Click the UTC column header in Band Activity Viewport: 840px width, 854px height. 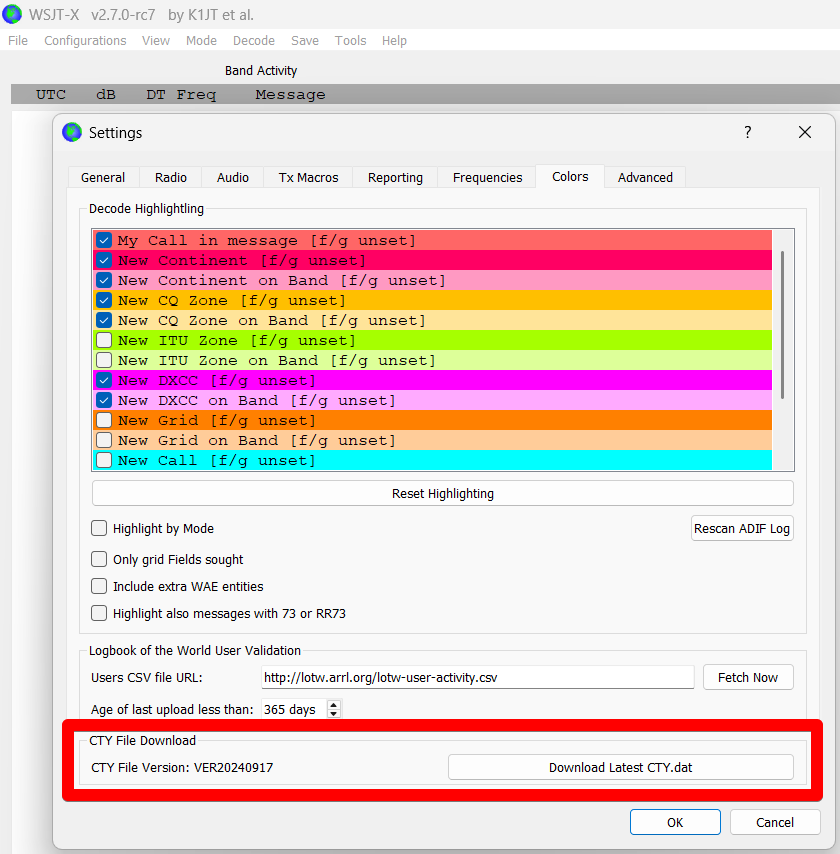(51, 95)
